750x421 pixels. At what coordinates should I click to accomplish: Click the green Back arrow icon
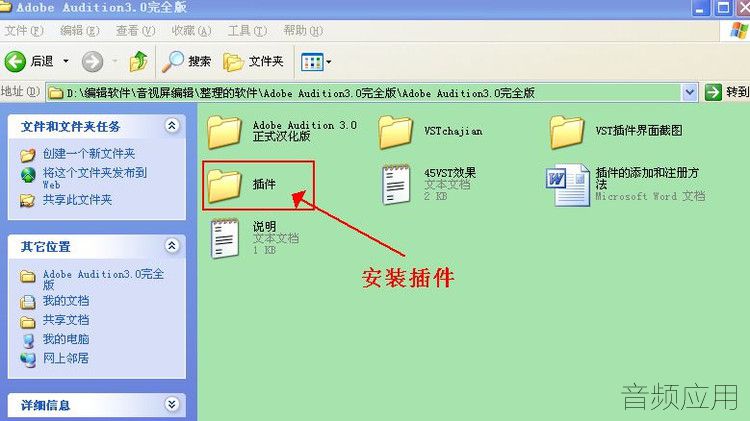click(x=15, y=61)
